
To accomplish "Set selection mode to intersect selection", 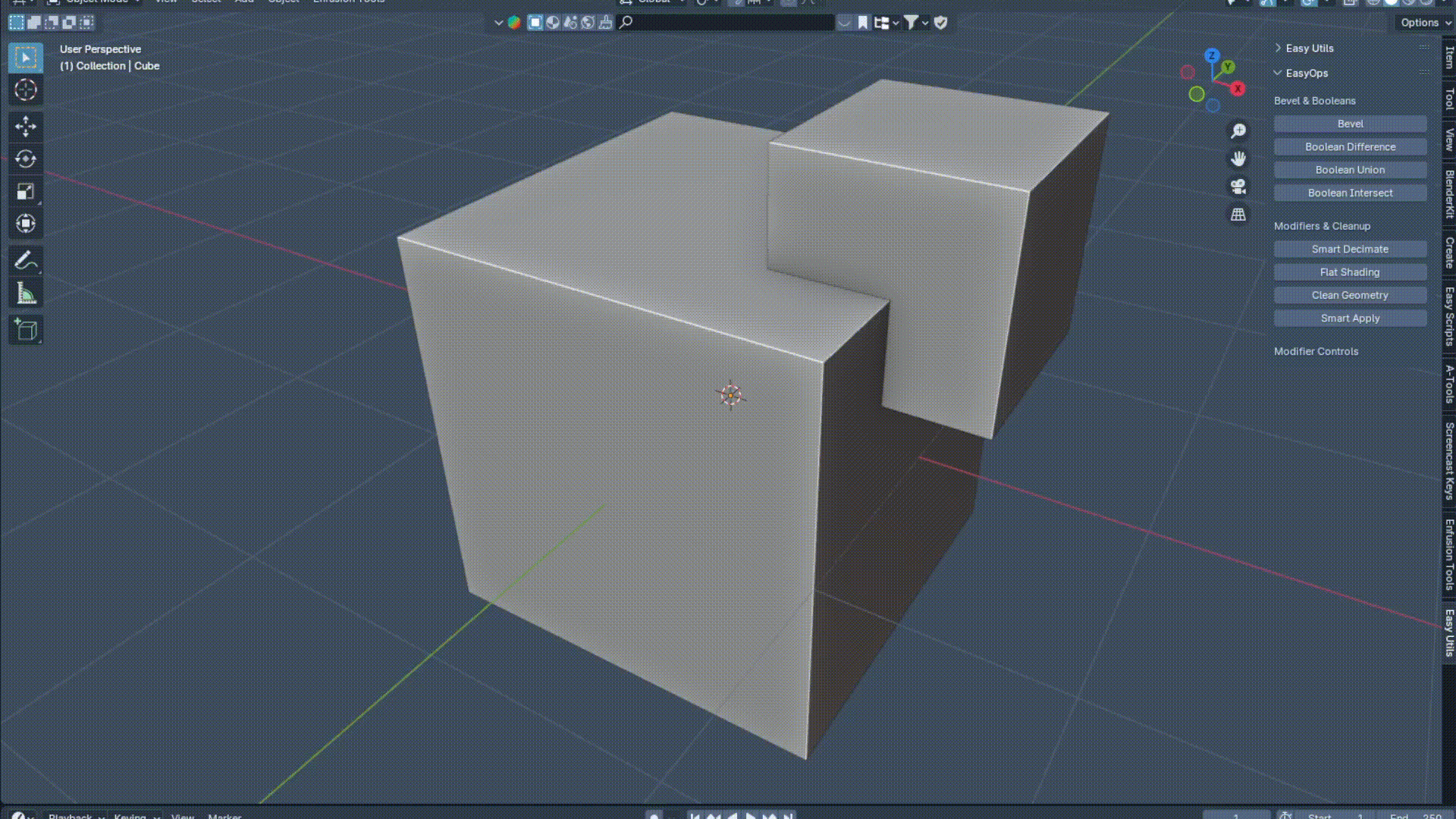I will click(x=86, y=23).
